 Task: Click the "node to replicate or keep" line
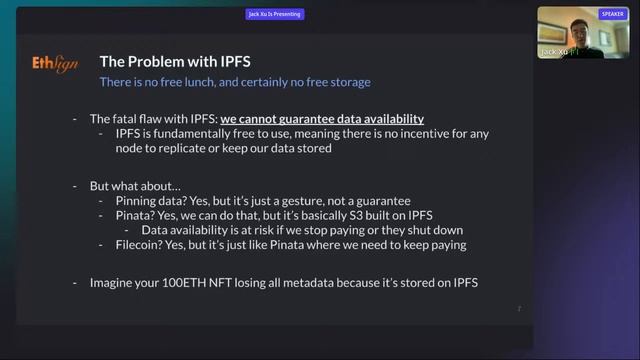point(223,148)
